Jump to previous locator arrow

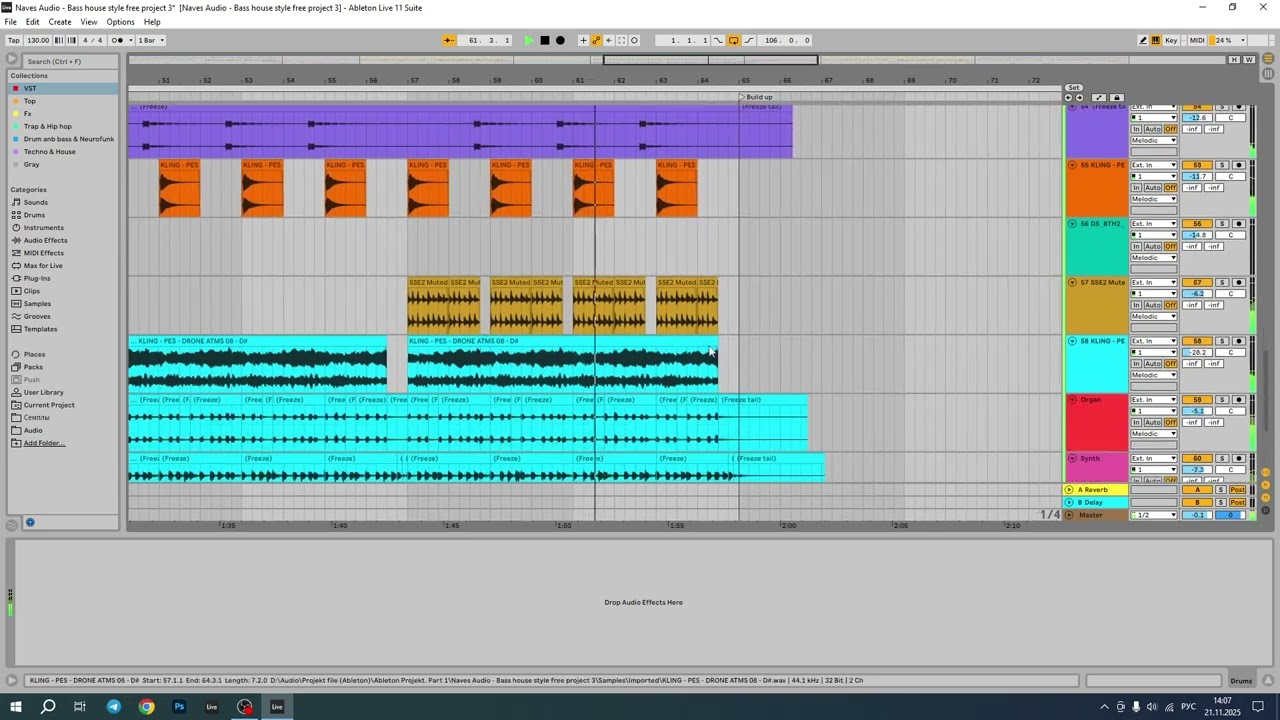pos(1068,97)
